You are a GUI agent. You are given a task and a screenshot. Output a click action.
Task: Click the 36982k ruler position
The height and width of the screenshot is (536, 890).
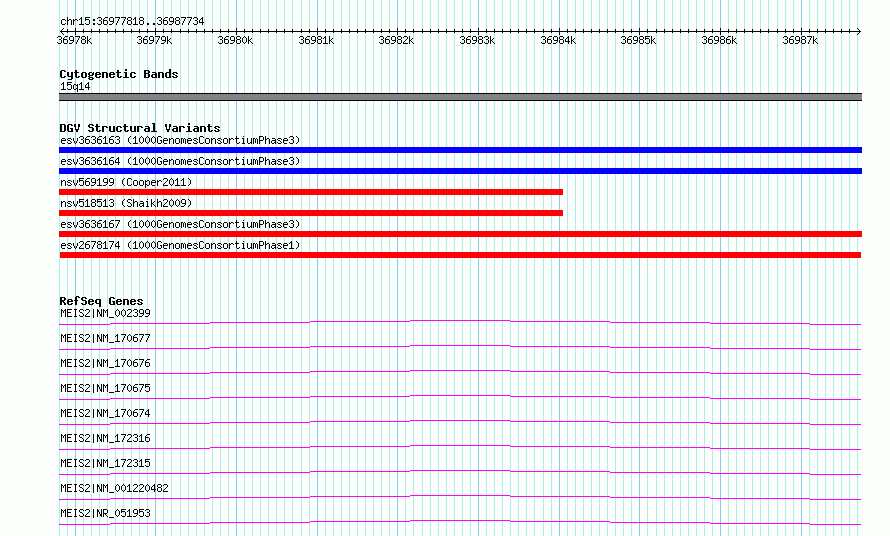[x=396, y=40]
